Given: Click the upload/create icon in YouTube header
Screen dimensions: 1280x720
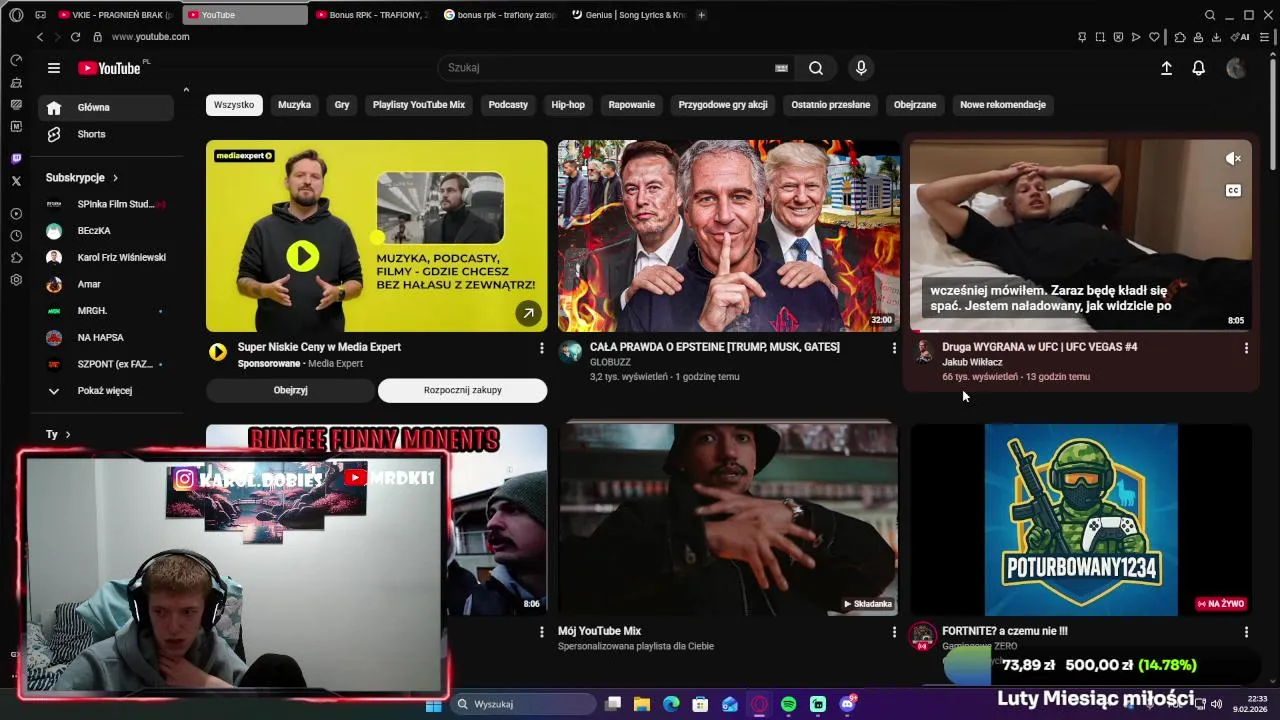Looking at the screenshot, I should pyautogui.click(x=1166, y=68).
